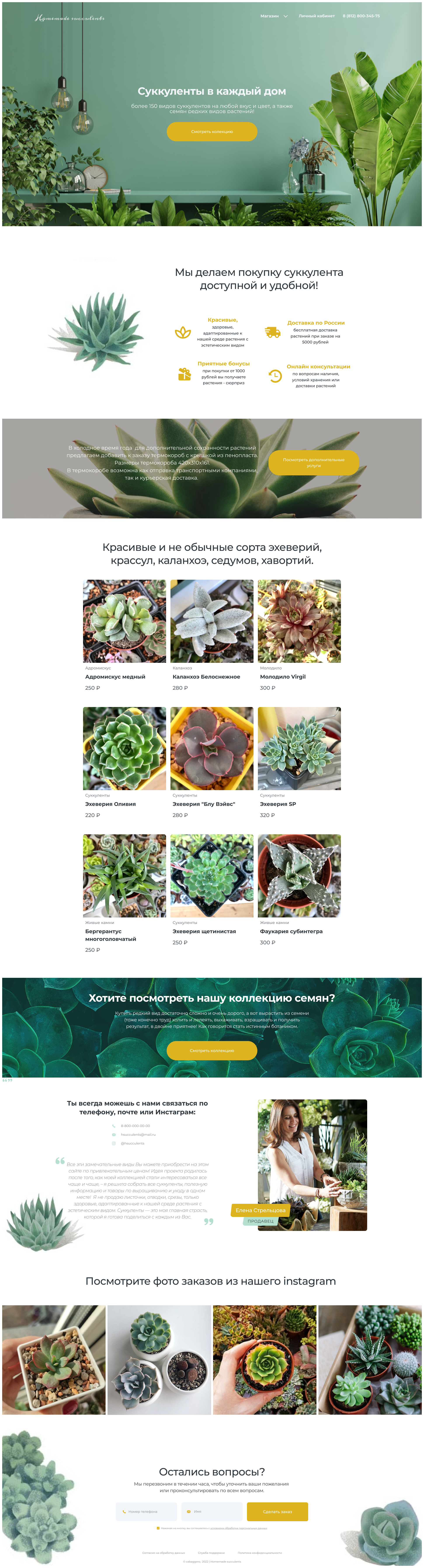
Task: Click the Instagram icon beside @hsucculents
Action: click(114, 1143)
